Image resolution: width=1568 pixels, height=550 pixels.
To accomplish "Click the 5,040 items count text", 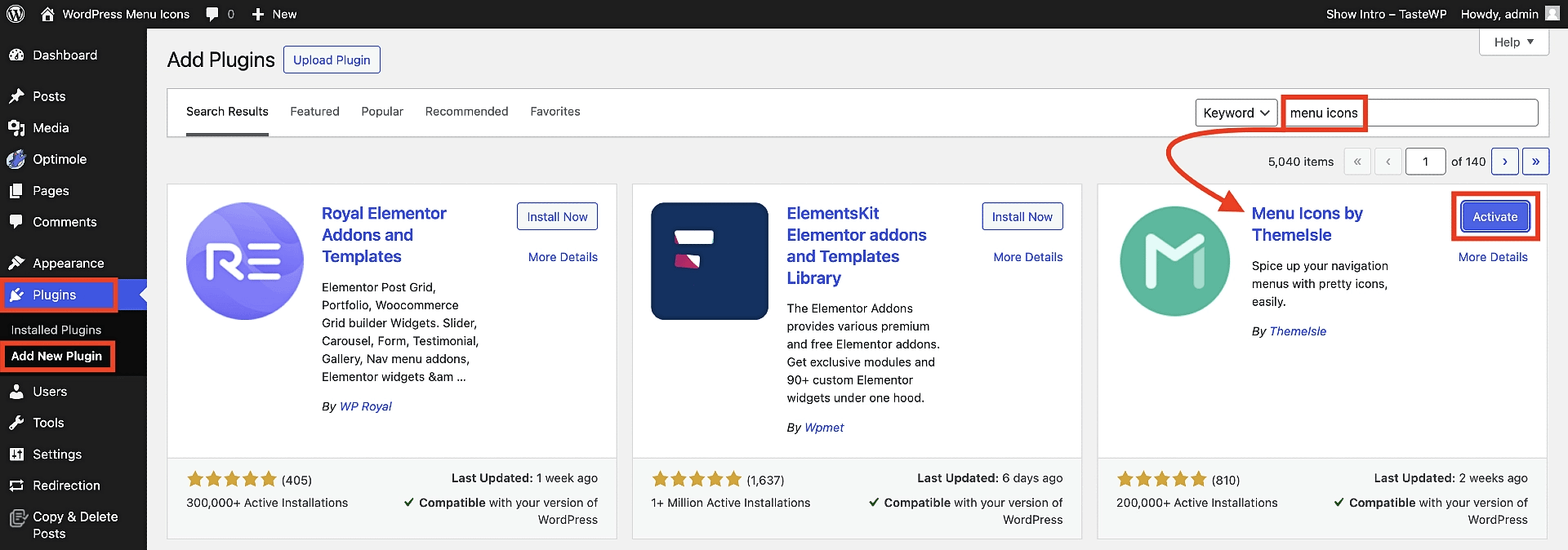I will [x=1301, y=162].
